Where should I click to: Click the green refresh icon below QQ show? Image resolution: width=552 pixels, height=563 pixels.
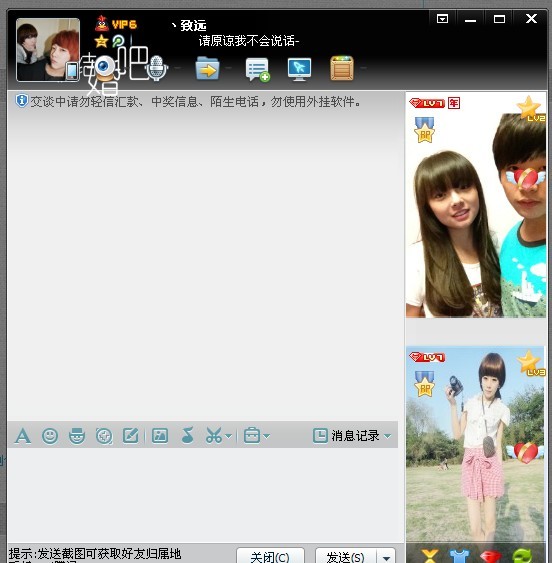click(x=523, y=556)
